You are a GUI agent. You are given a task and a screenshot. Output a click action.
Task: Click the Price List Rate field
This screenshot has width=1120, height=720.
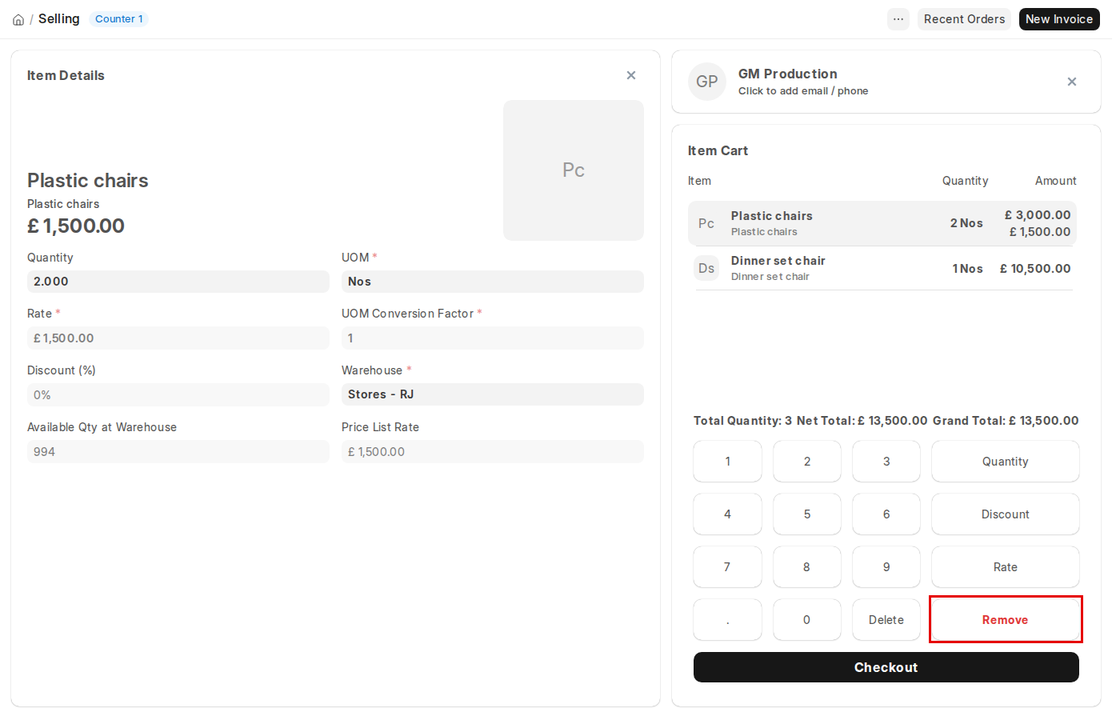tap(492, 451)
